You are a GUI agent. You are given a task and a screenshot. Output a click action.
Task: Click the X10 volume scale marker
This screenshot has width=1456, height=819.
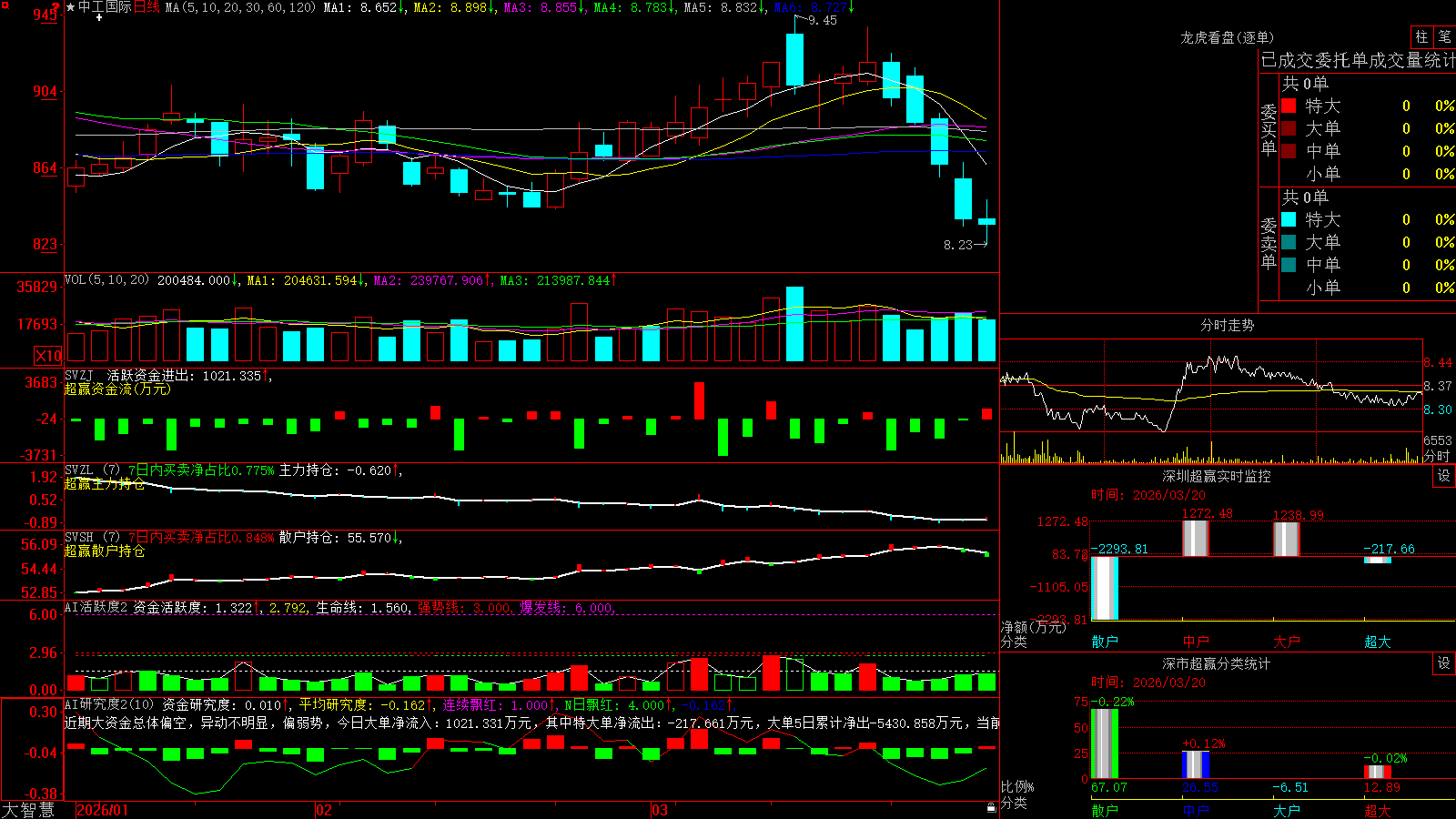click(48, 356)
